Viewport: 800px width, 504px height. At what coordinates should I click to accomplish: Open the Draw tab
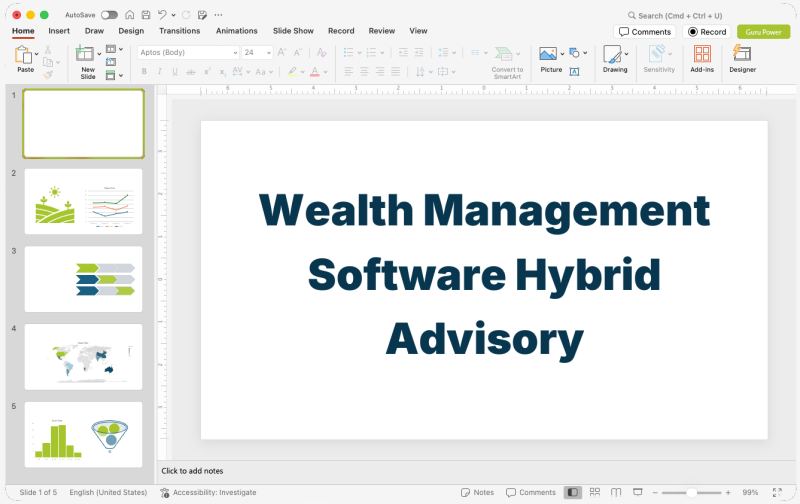click(x=94, y=31)
